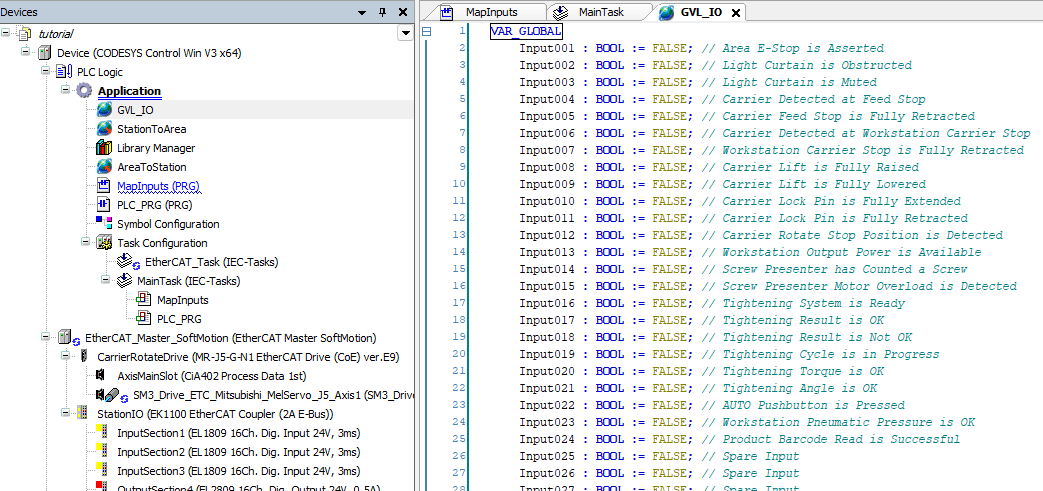Select the Symbol Configuration entry
Screen dimensions: 1043x491
[168, 224]
